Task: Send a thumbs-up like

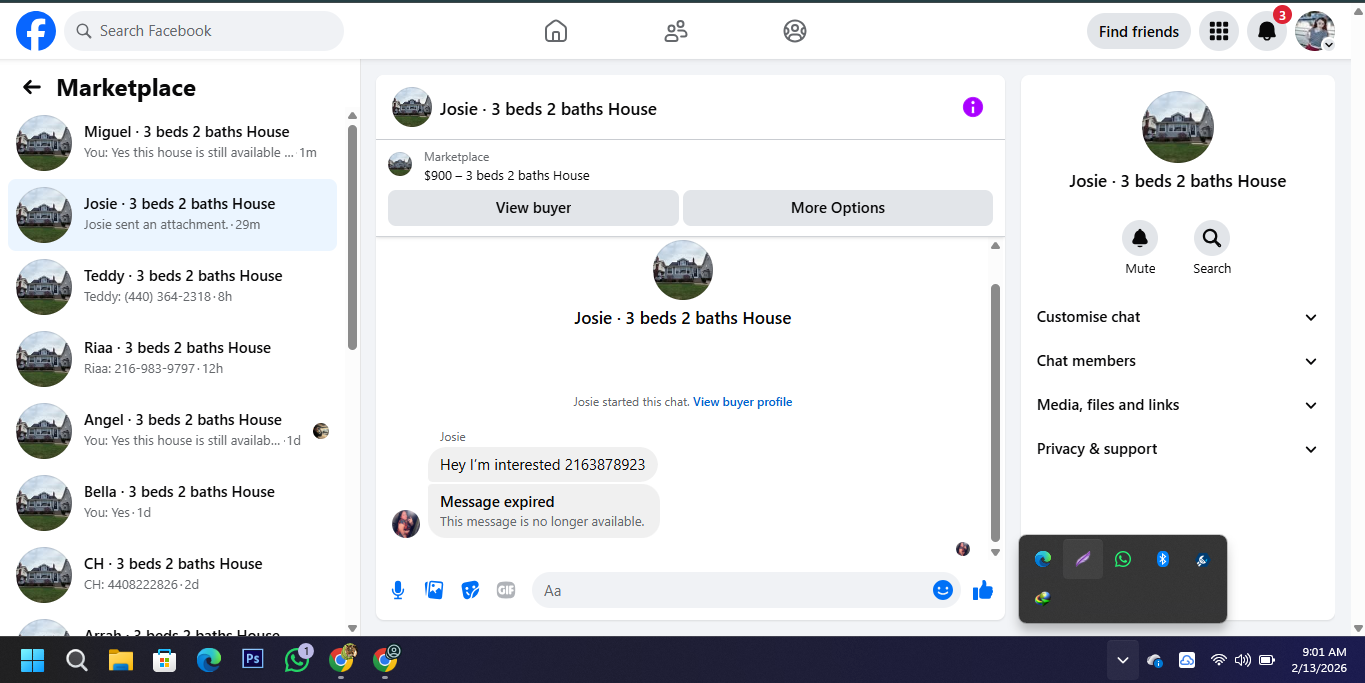Action: [983, 590]
